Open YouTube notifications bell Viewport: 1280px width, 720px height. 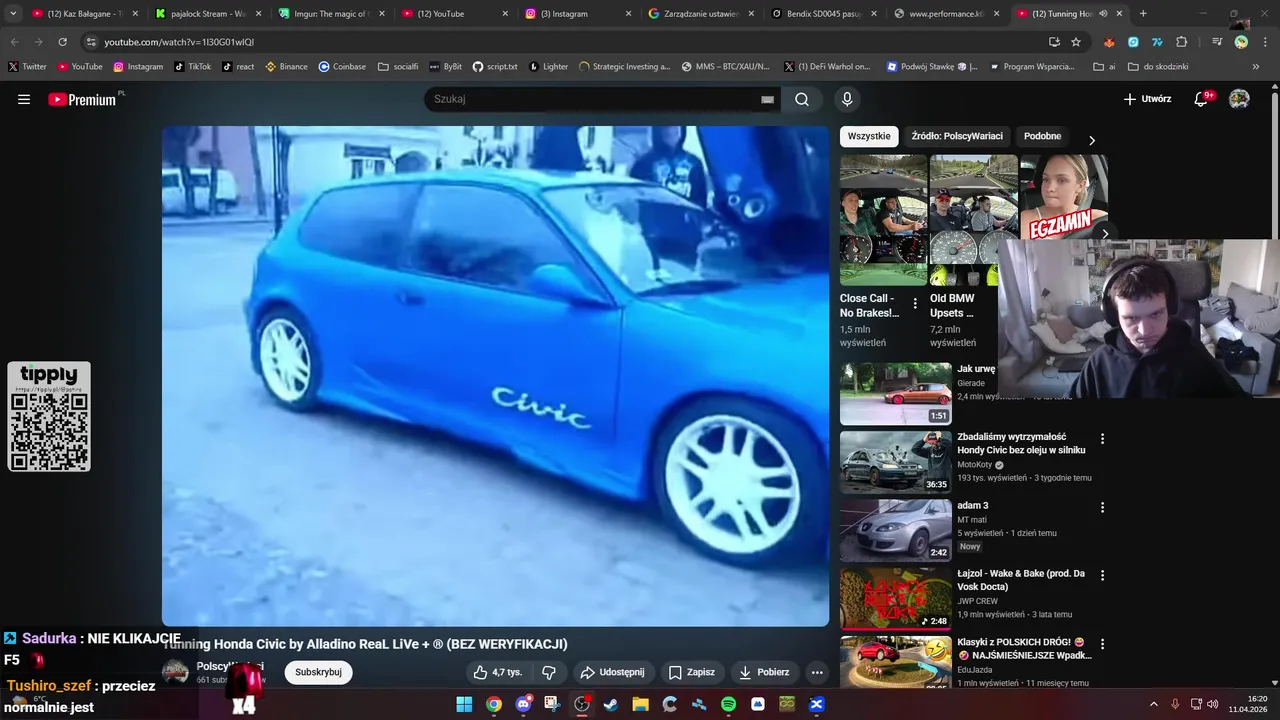(x=1203, y=99)
